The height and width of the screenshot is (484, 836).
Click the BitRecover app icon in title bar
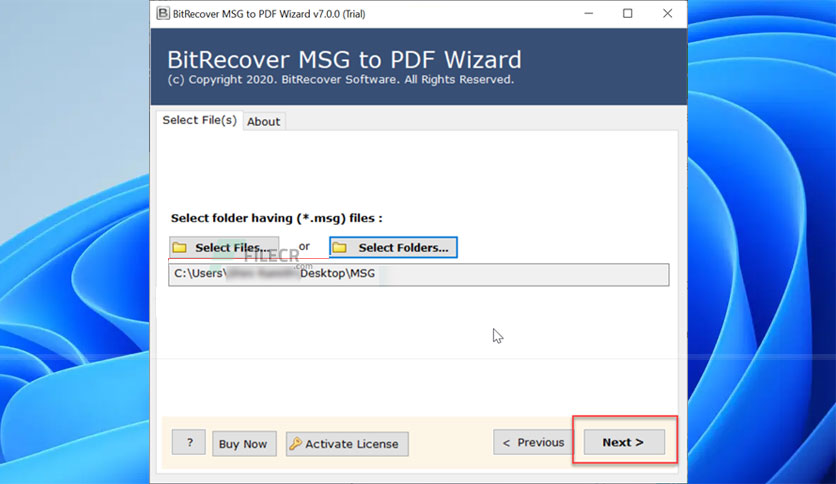(x=163, y=13)
